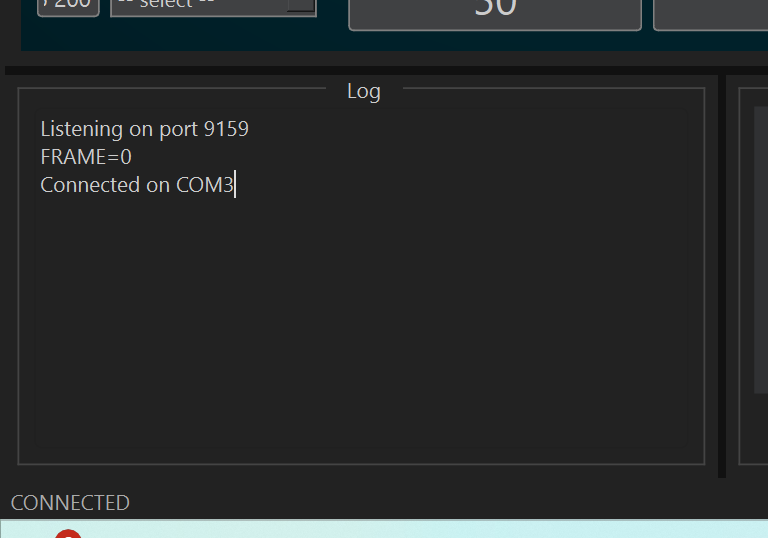
Task: Click the word "COM3" in the log
Action: (x=205, y=185)
